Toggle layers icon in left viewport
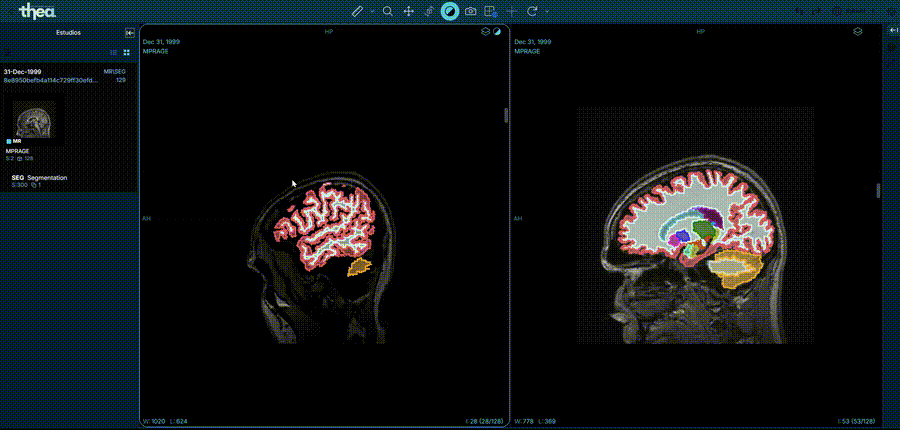Viewport: 900px width, 430px height. [x=484, y=32]
